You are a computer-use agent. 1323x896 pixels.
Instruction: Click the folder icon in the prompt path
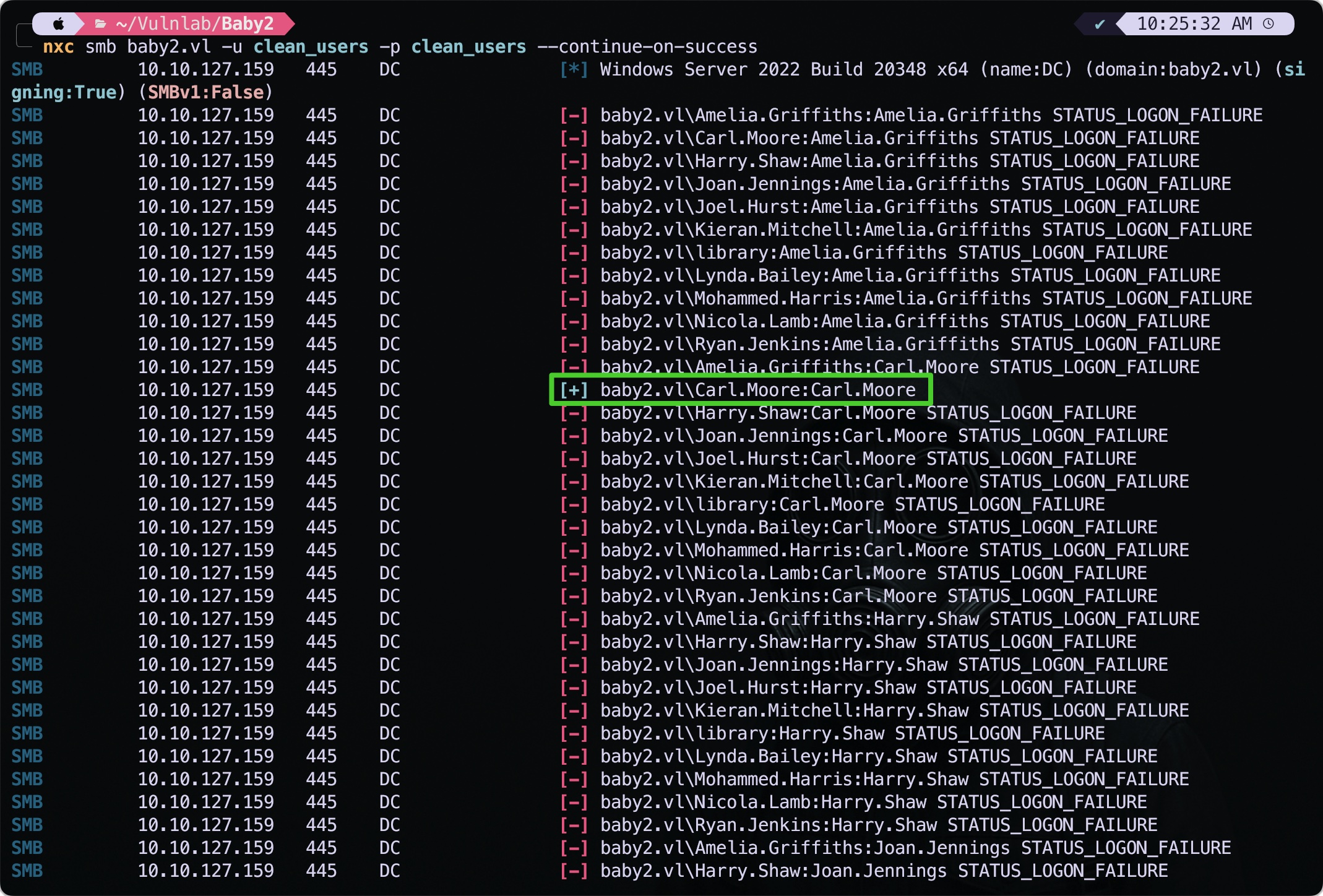100,24
